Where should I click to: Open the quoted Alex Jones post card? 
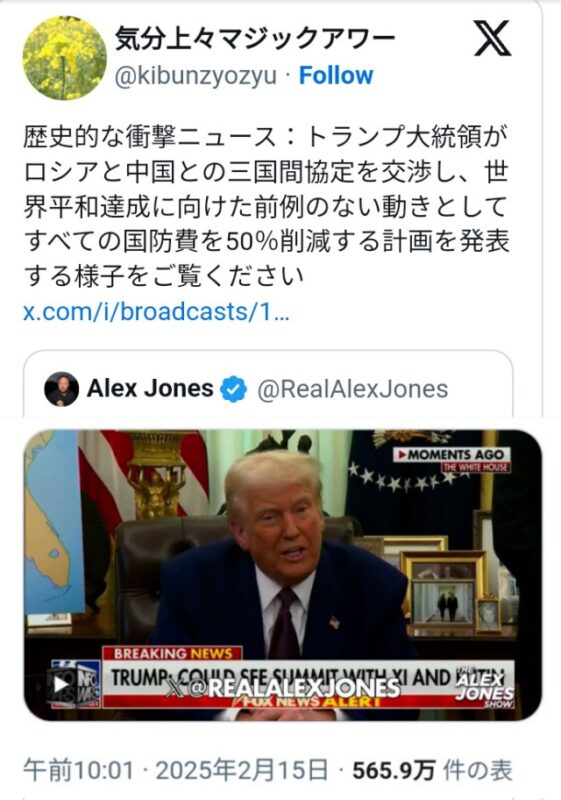(268, 384)
